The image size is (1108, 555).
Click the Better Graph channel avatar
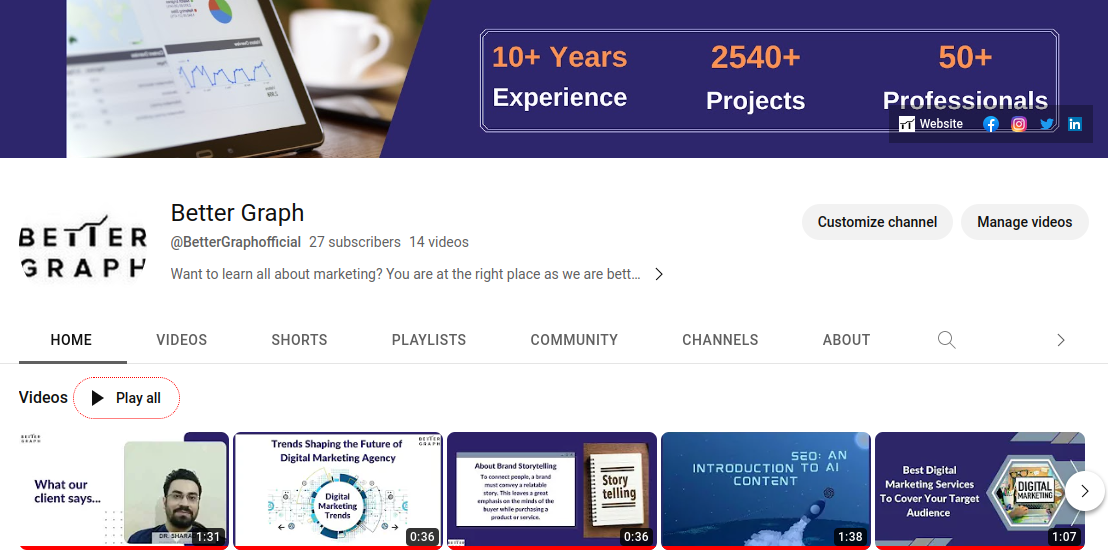(x=83, y=247)
